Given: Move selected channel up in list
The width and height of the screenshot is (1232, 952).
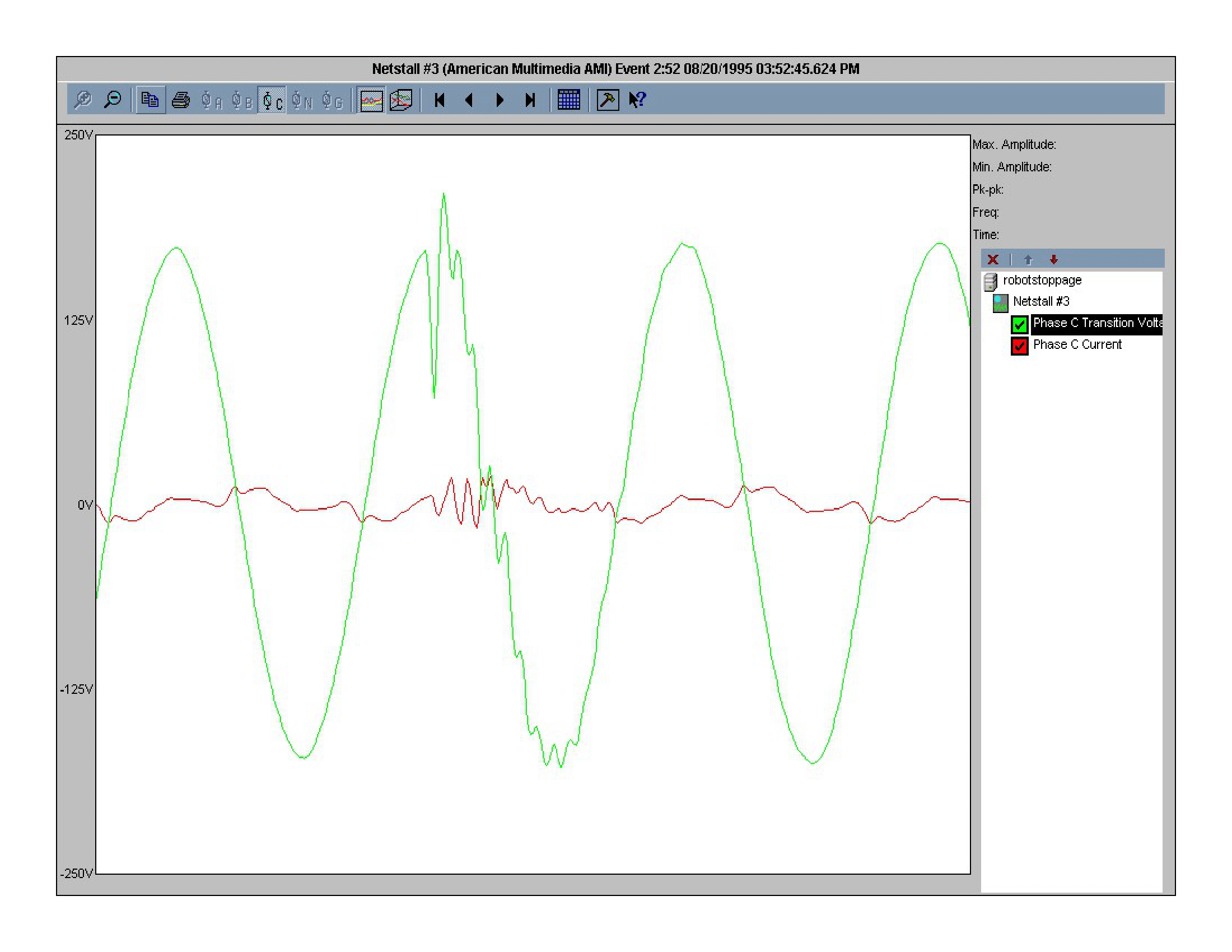Looking at the screenshot, I should (1029, 259).
